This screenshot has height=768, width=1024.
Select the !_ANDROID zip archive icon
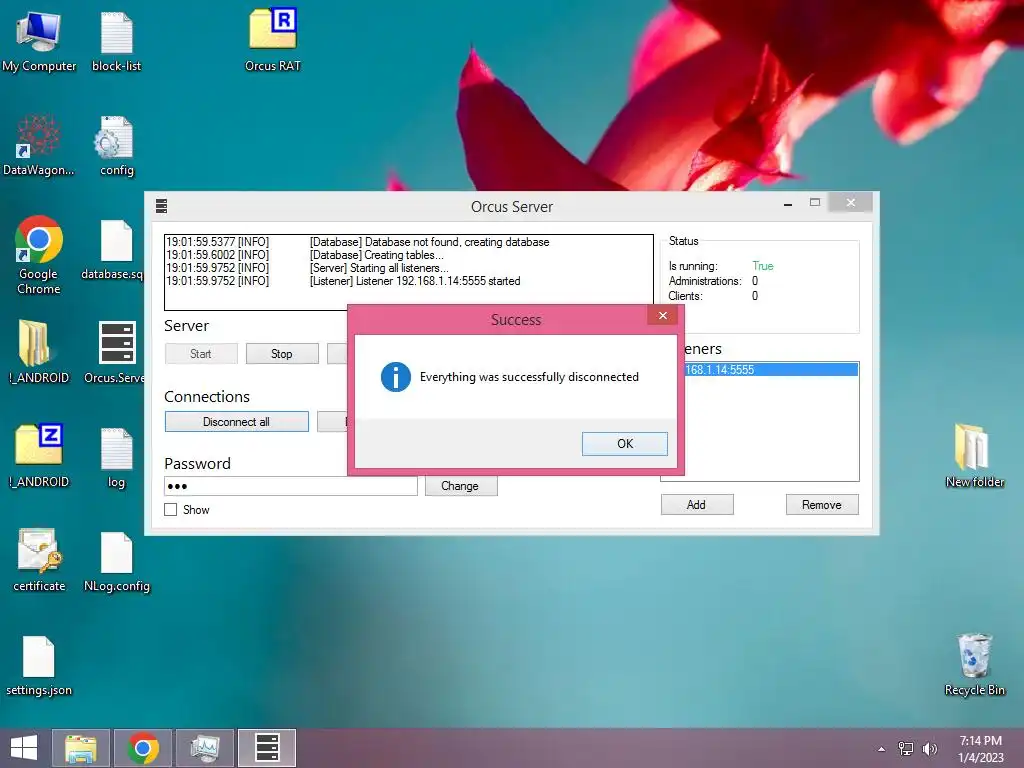pos(39,456)
